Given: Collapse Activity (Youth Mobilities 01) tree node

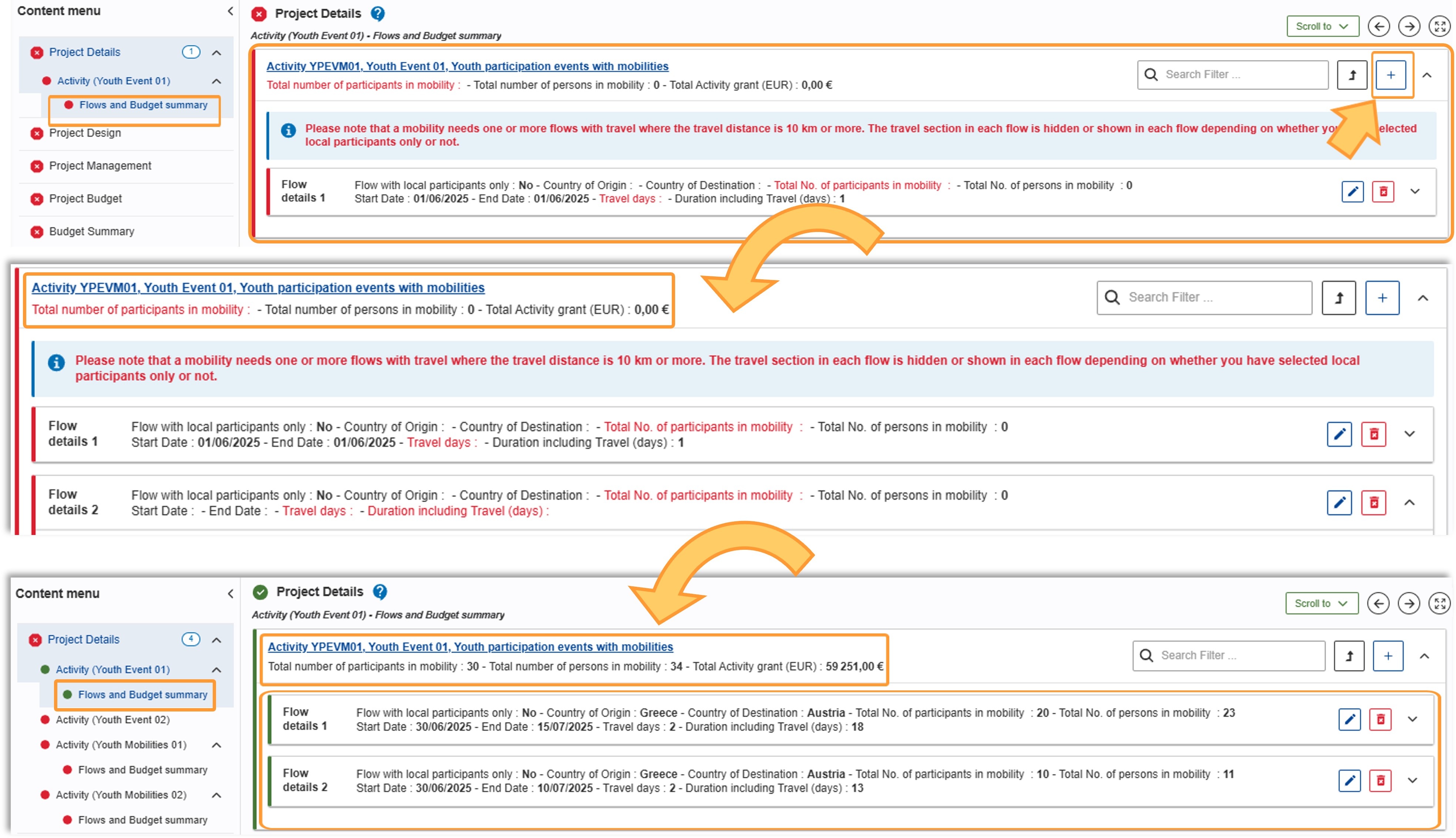Looking at the screenshot, I should tap(216, 745).
